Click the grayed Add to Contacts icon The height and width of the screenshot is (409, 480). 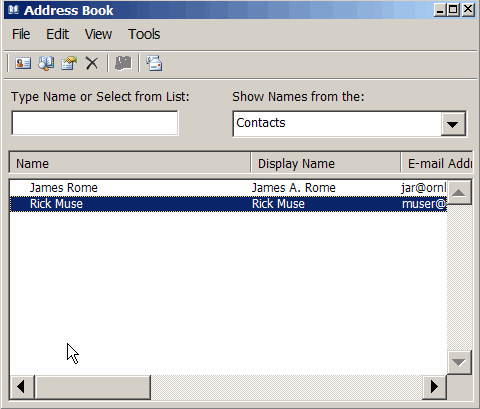click(123, 63)
